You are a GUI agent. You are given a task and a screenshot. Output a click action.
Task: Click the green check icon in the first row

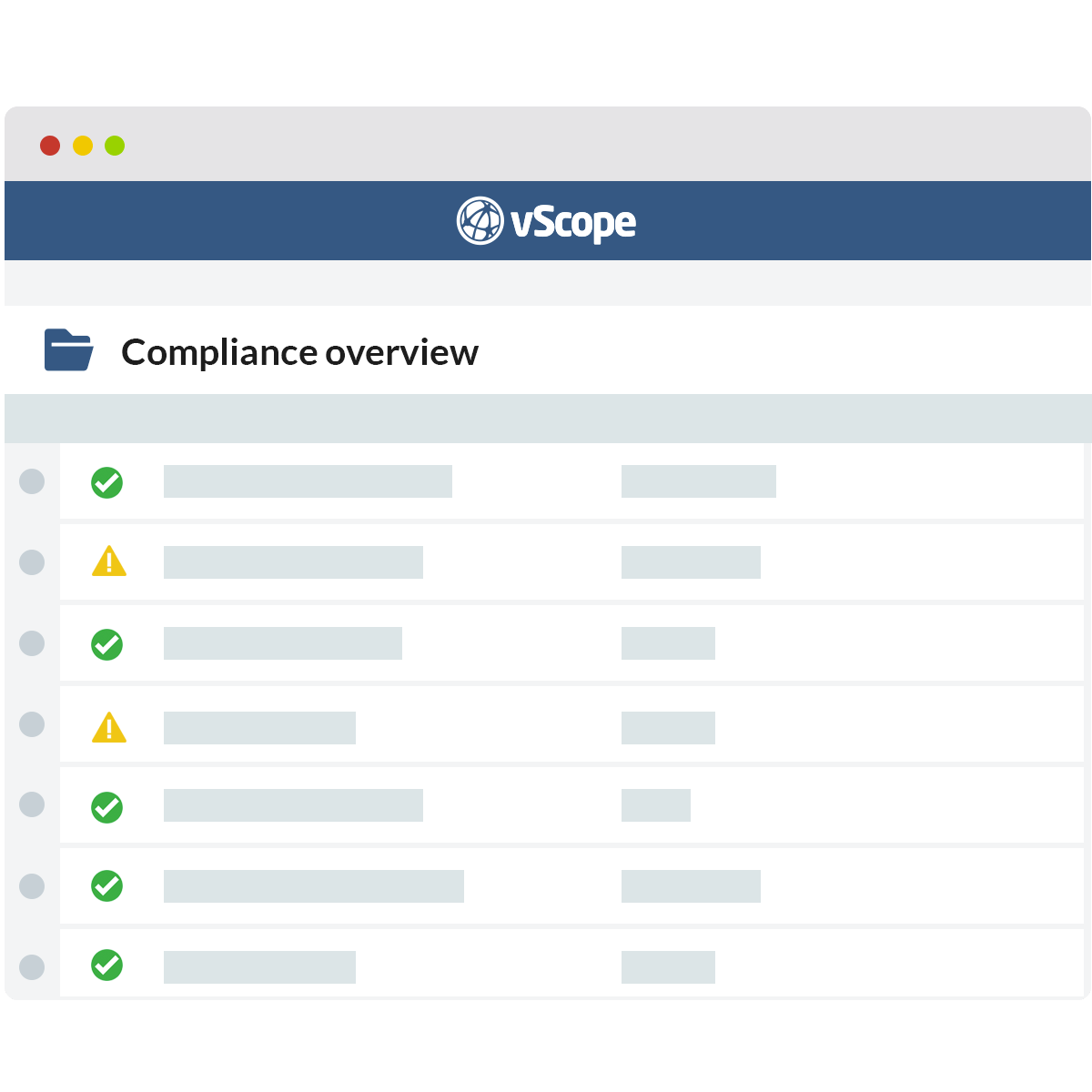coord(107,482)
